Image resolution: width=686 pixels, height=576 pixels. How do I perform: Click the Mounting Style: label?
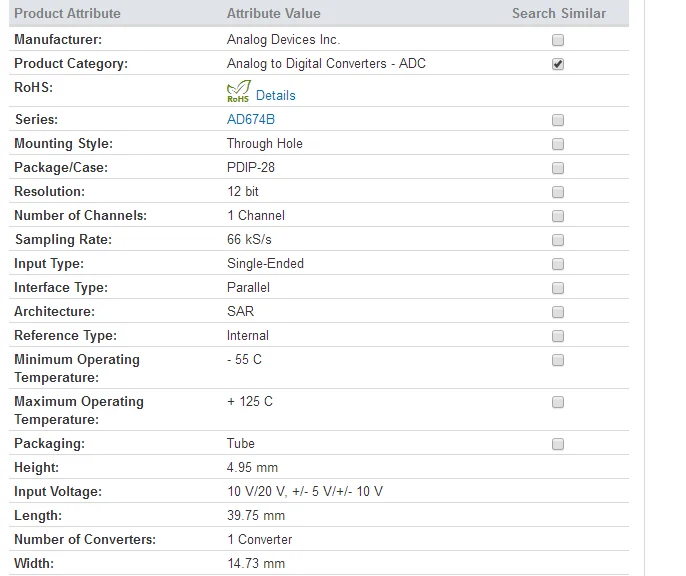point(63,143)
